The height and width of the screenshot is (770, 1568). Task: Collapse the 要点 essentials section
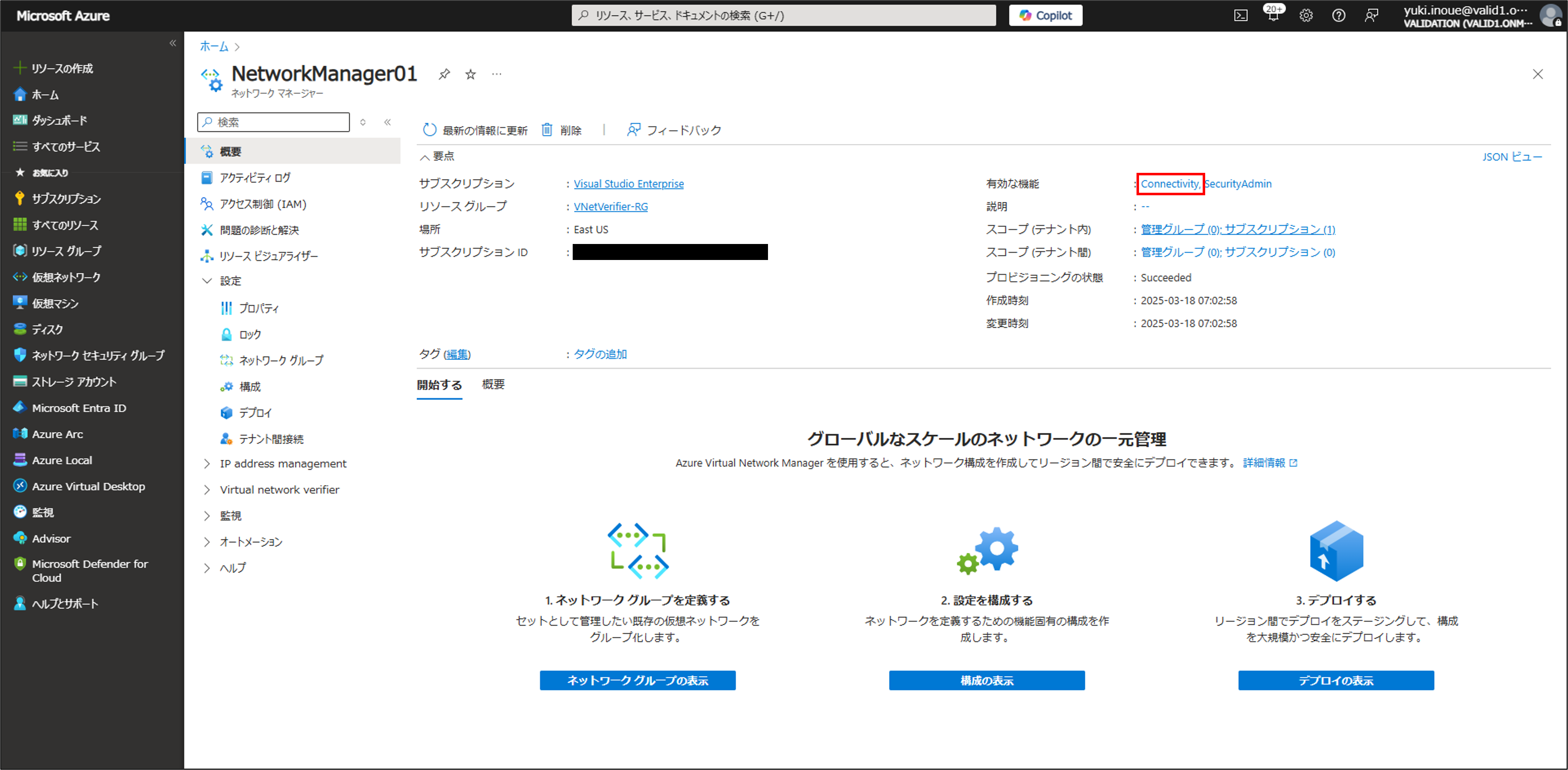tap(436, 156)
